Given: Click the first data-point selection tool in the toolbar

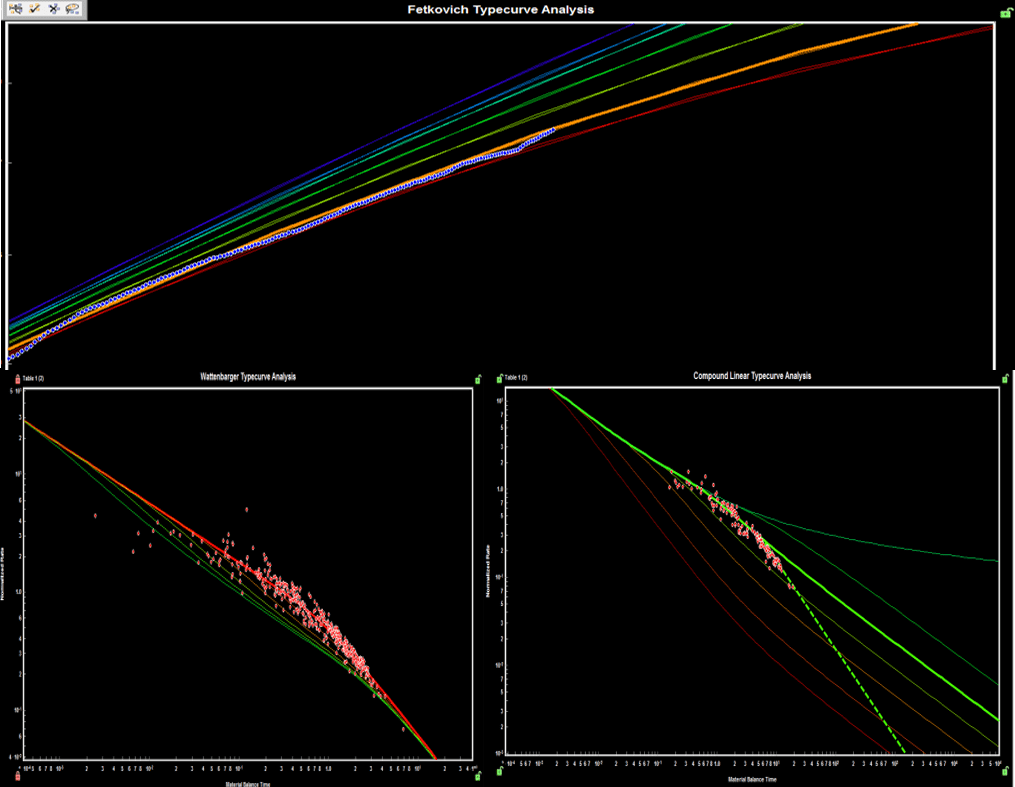Looking at the screenshot, I should pyautogui.click(x=16, y=8).
